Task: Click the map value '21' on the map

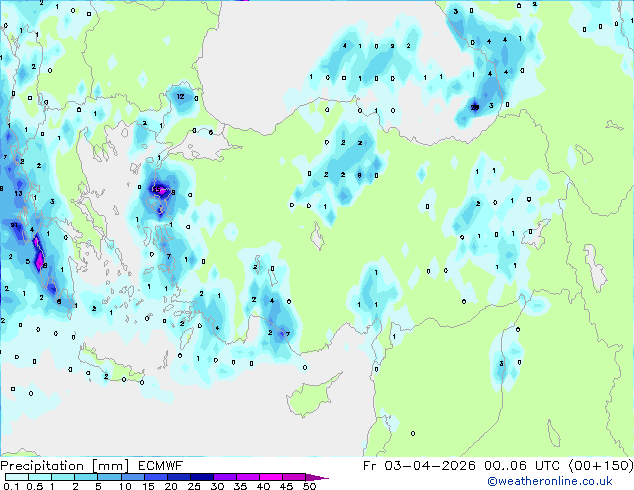Action: pos(14,225)
